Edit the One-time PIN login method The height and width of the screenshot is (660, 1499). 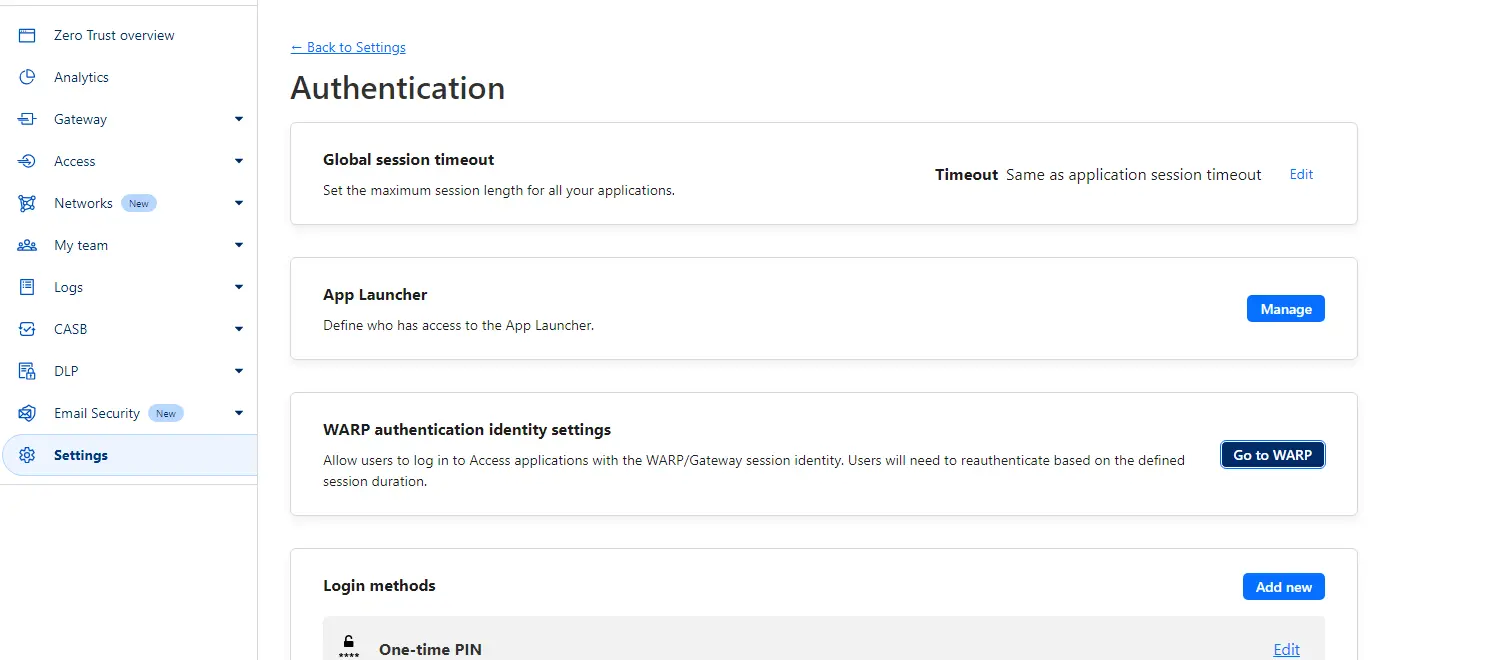(x=1286, y=650)
